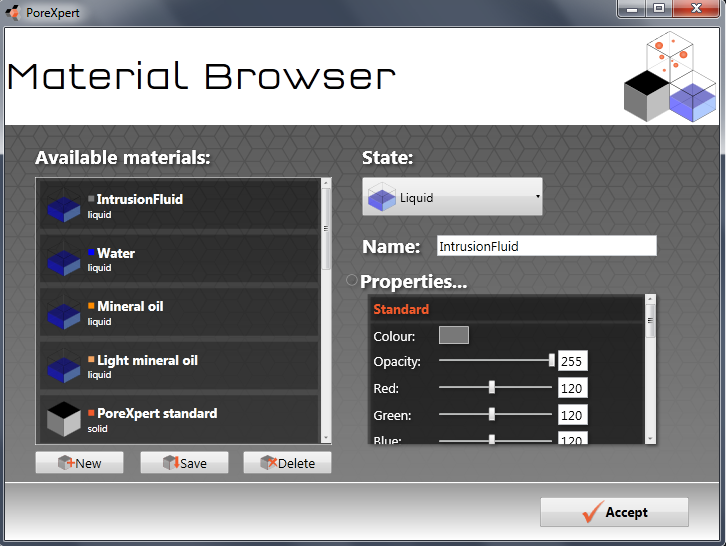
Task: Click the Liquid state cube icon
Action: (381, 198)
